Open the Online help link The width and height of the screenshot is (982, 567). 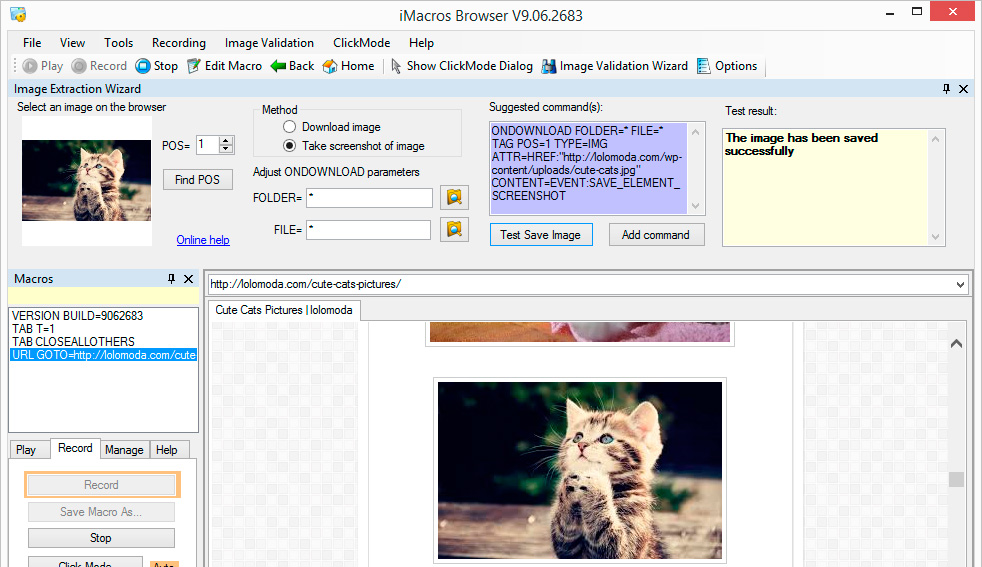tap(203, 240)
